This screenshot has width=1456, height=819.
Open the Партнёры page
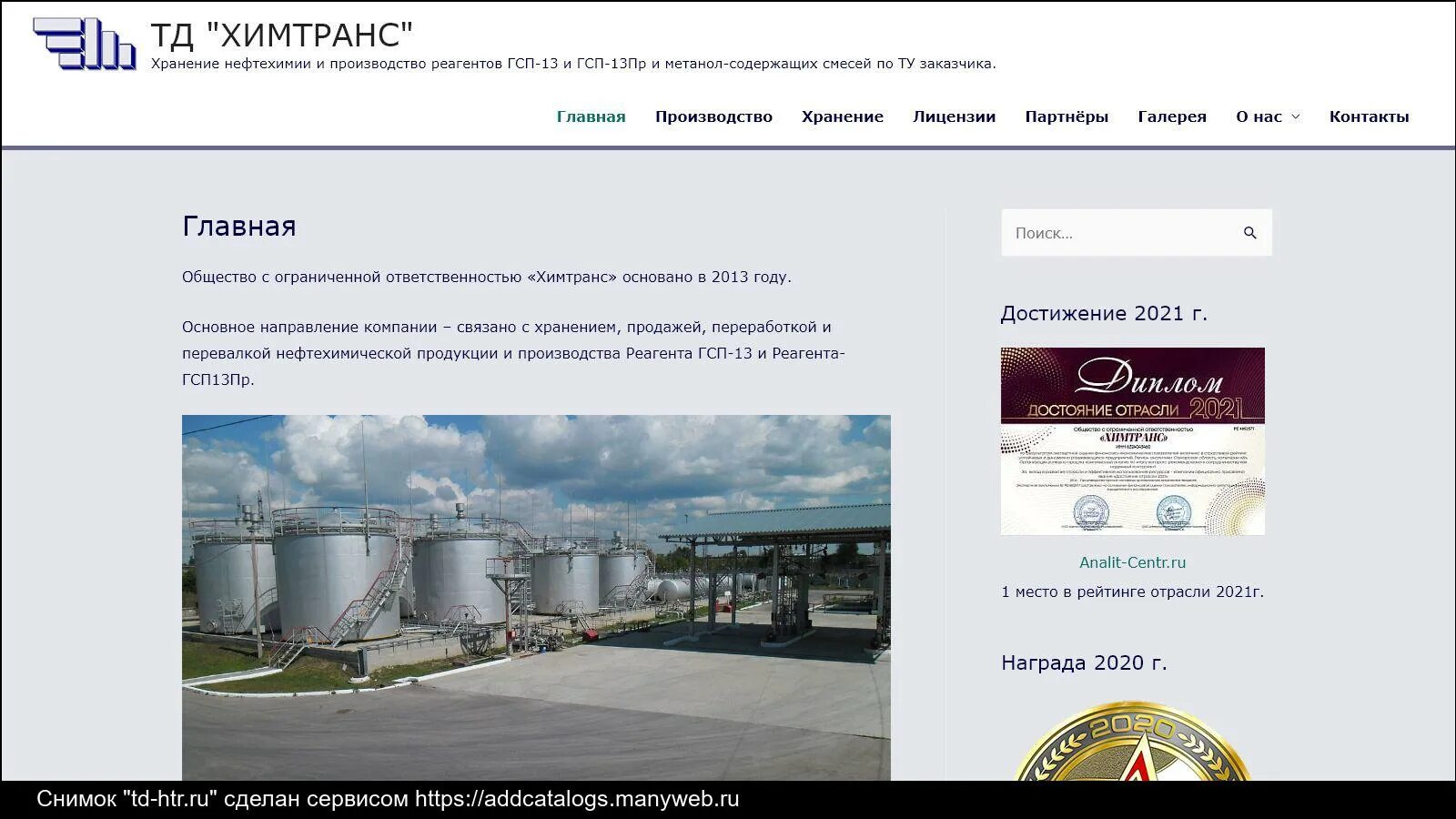(1067, 116)
